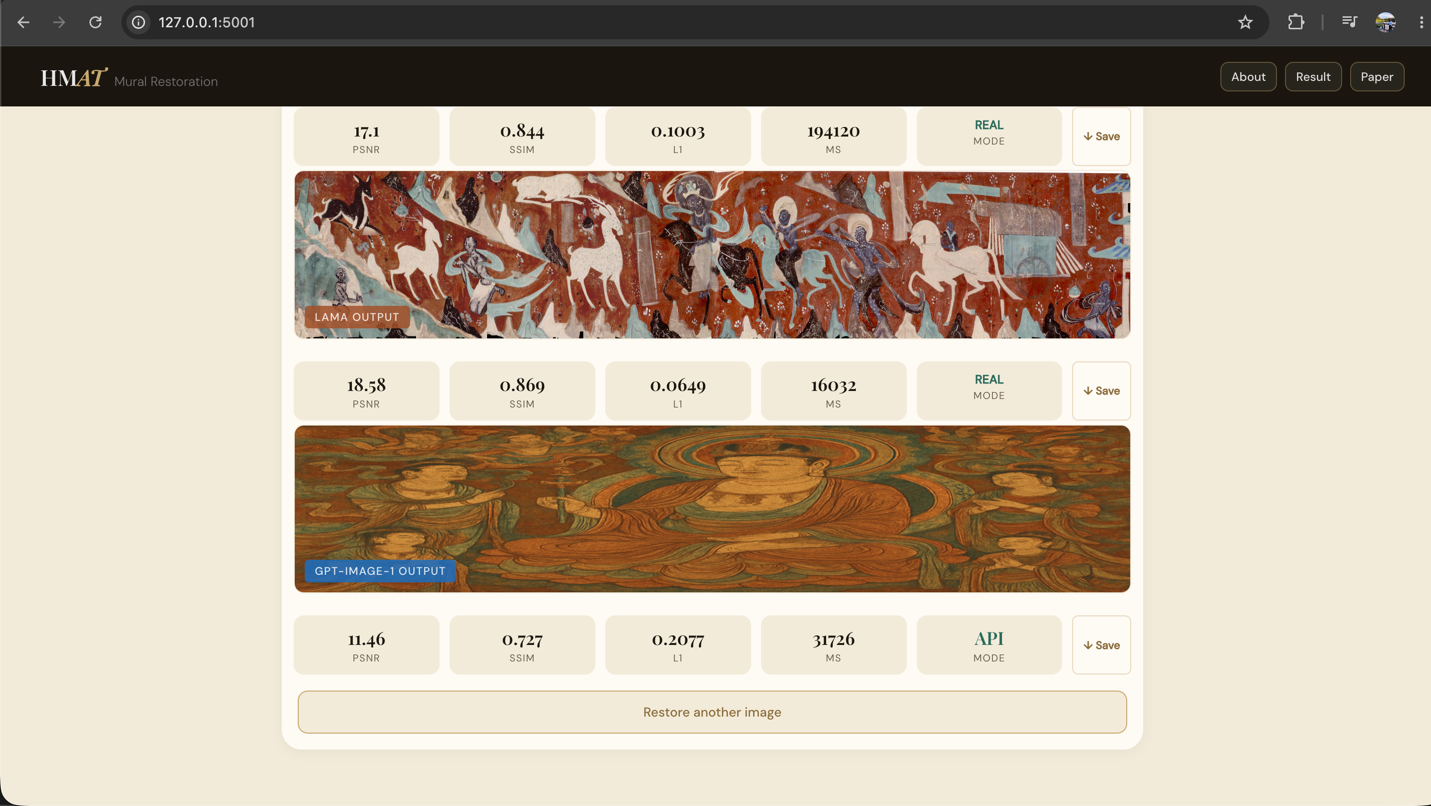The height and width of the screenshot is (806, 1431).
Task: Reload the current page
Action: click(95, 22)
